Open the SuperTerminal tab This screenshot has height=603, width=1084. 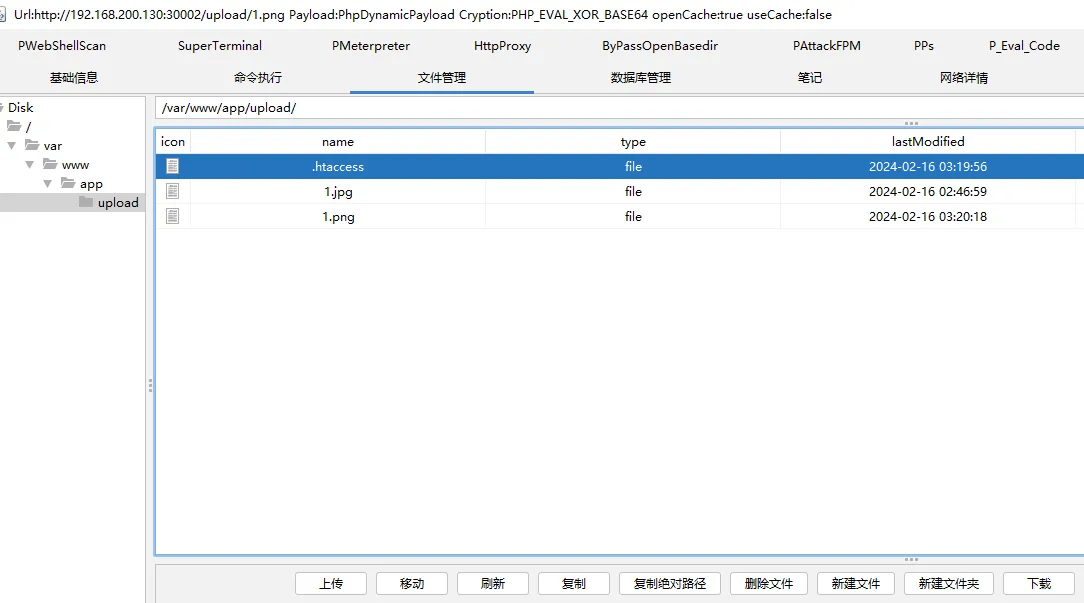[220, 46]
